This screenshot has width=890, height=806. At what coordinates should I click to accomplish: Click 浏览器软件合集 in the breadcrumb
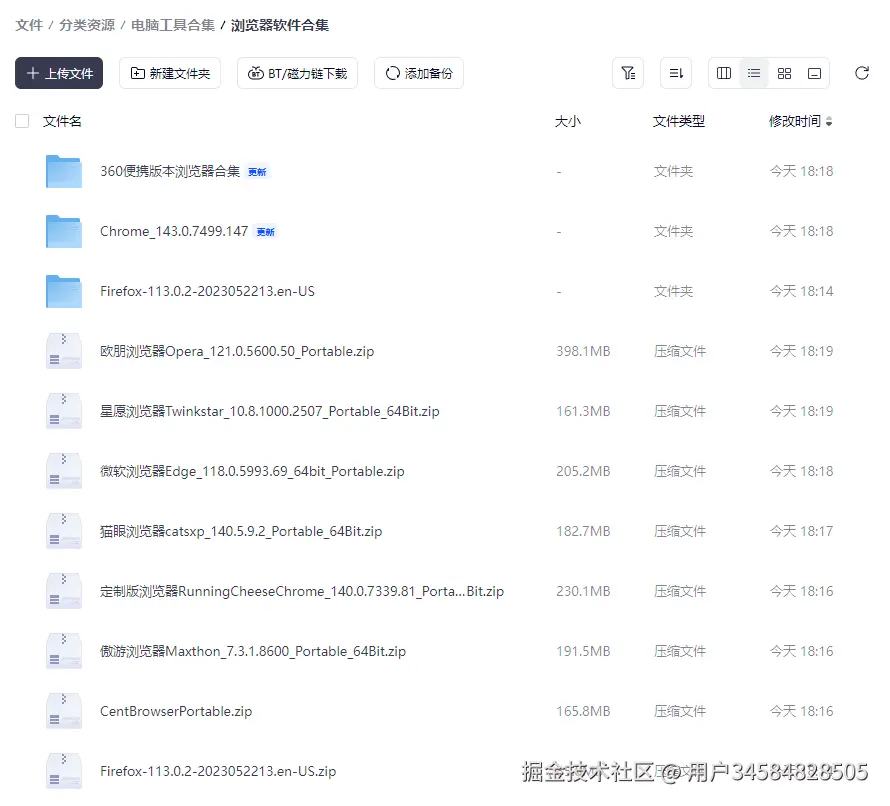280,25
